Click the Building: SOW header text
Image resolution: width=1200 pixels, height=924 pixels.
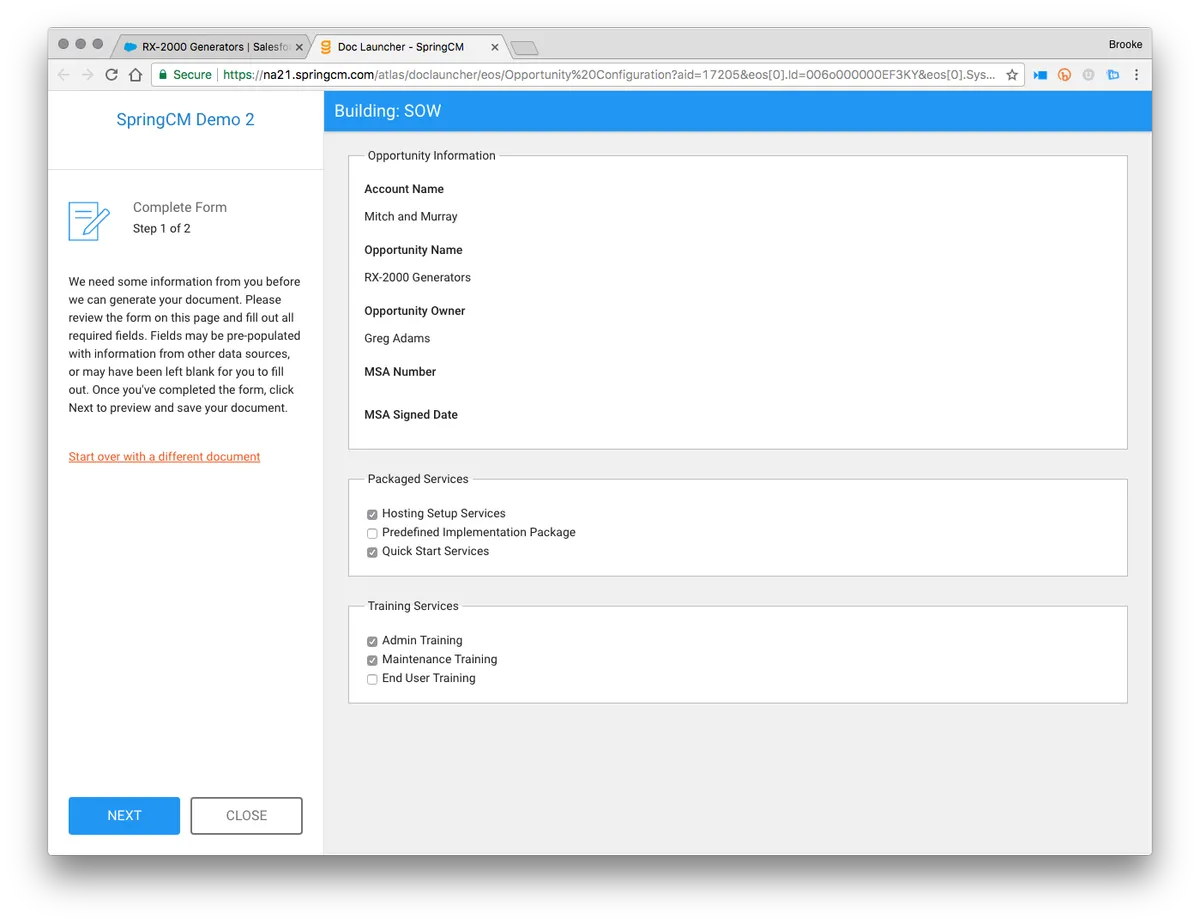pyautogui.click(x=387, y=111)
